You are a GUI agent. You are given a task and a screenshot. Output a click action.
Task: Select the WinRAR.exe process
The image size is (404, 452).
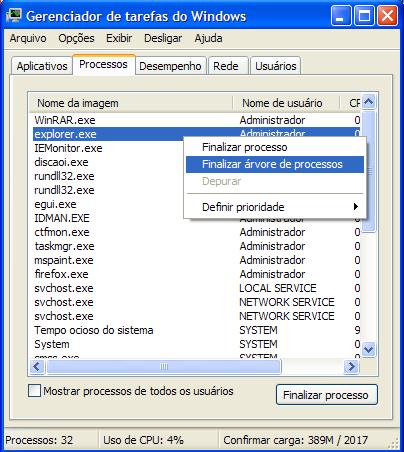coord(196,120)
